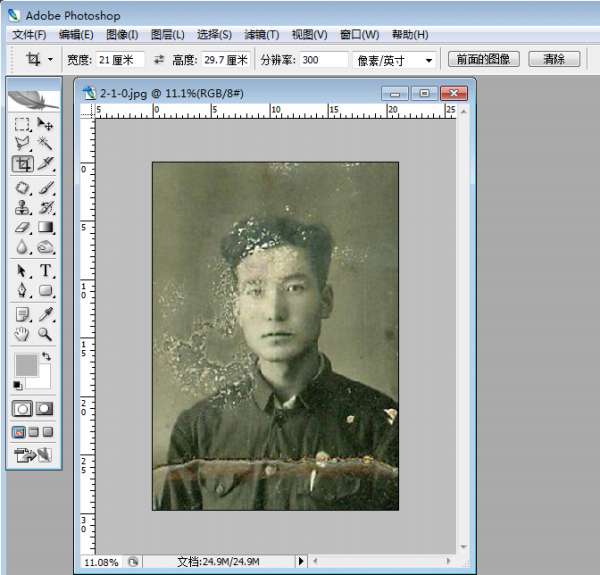Select the Hand tool
Viewport: 600px width, 575px height.
tap(22, 334)
